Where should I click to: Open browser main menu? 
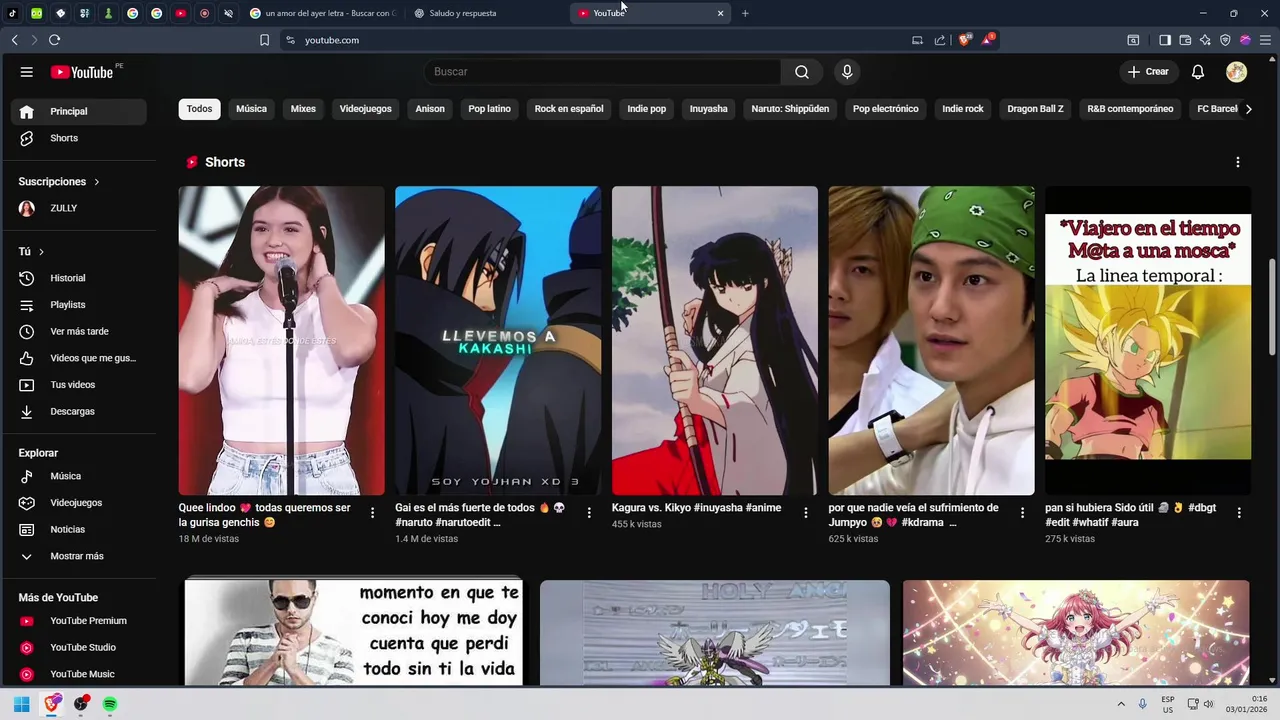[x=1265, y=40]
